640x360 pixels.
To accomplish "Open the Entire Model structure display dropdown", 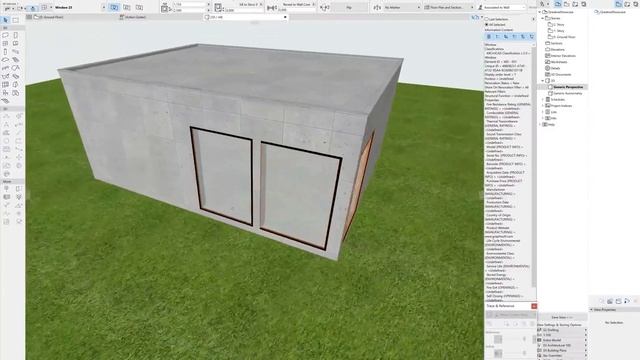I will click(x=562, y=340).
